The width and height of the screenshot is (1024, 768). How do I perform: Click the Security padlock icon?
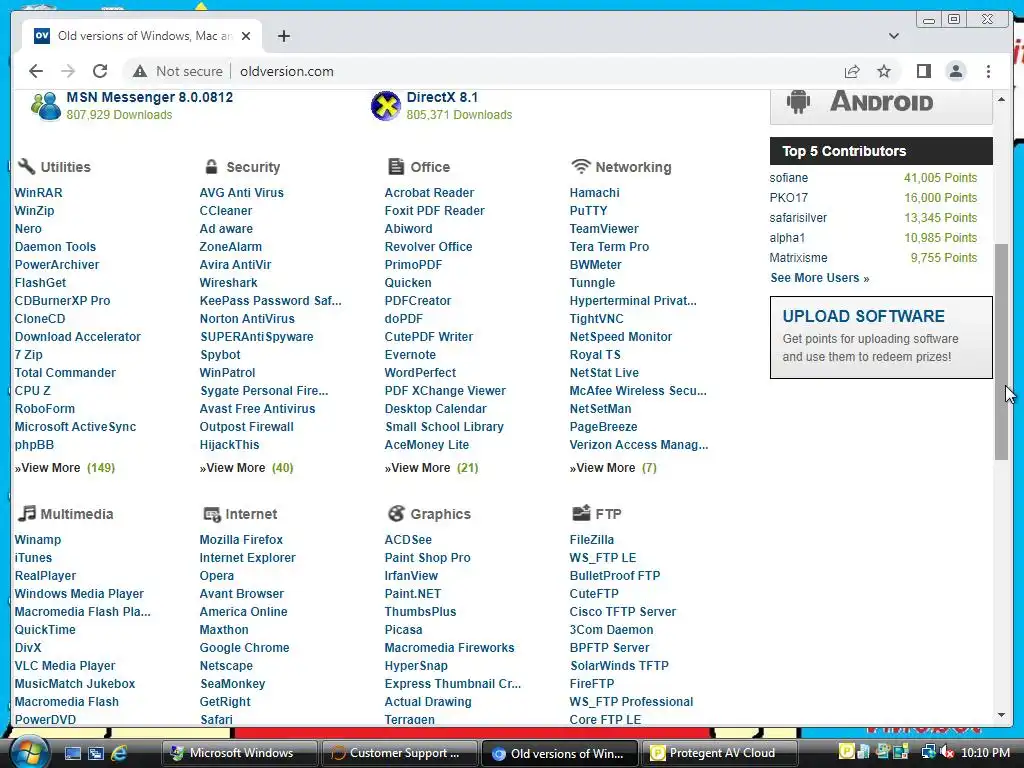coord(211,166)
